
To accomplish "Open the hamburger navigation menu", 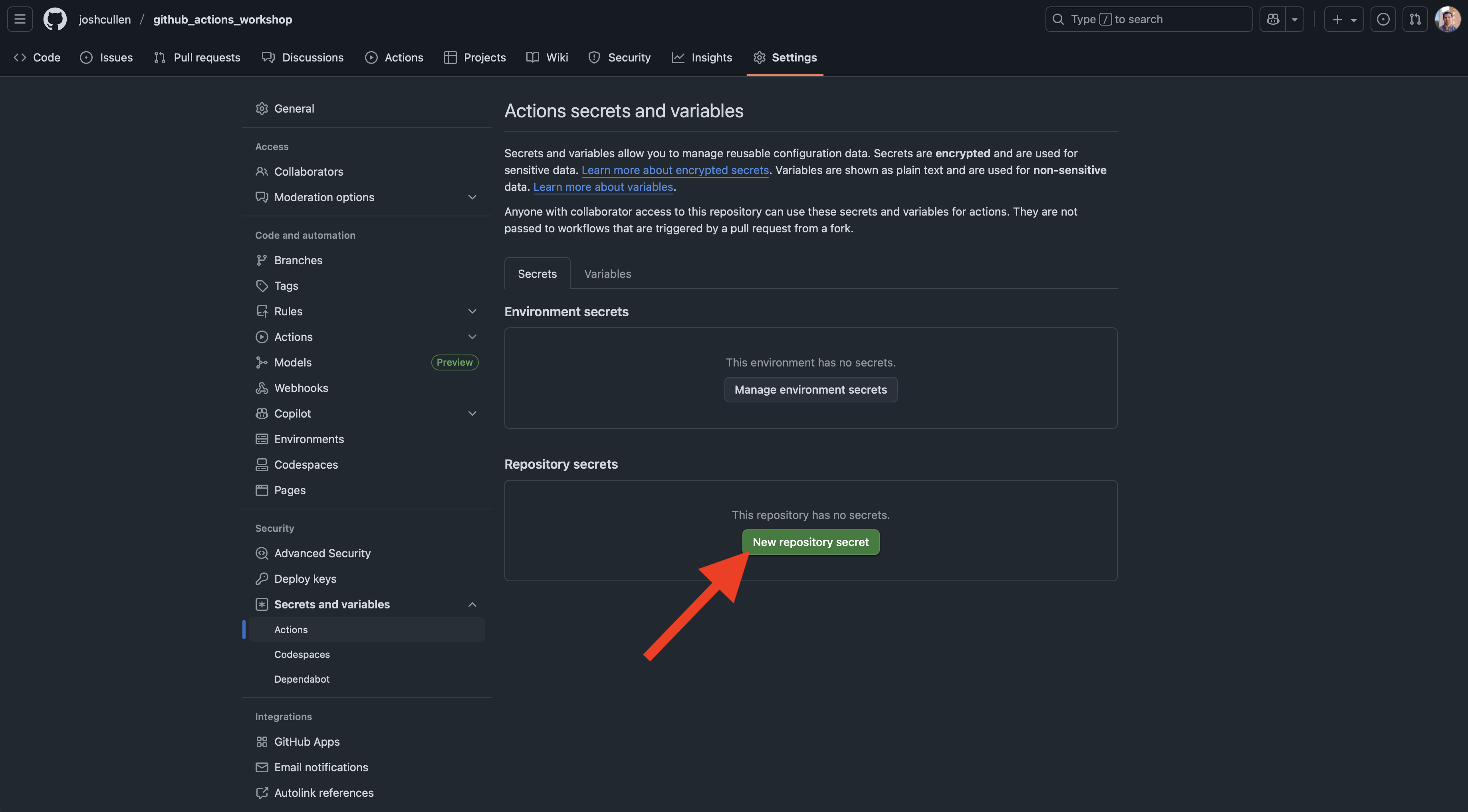I will pos(20,20).
